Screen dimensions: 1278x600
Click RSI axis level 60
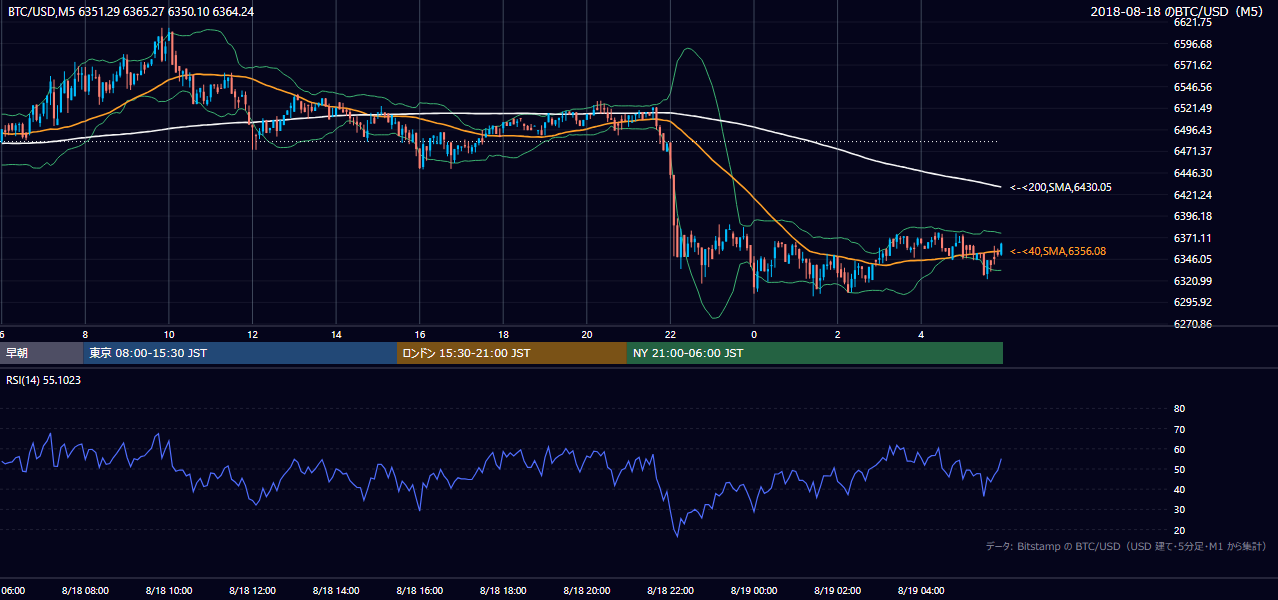click(1179, 449)
